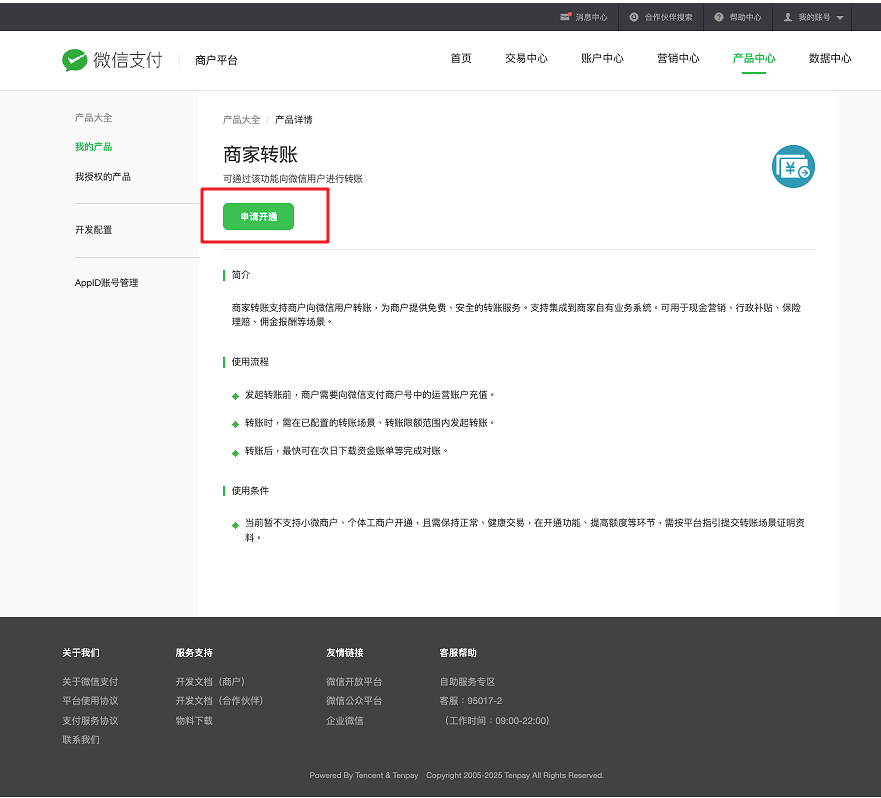Click the green 微信支付 logo

pos(74,60)
